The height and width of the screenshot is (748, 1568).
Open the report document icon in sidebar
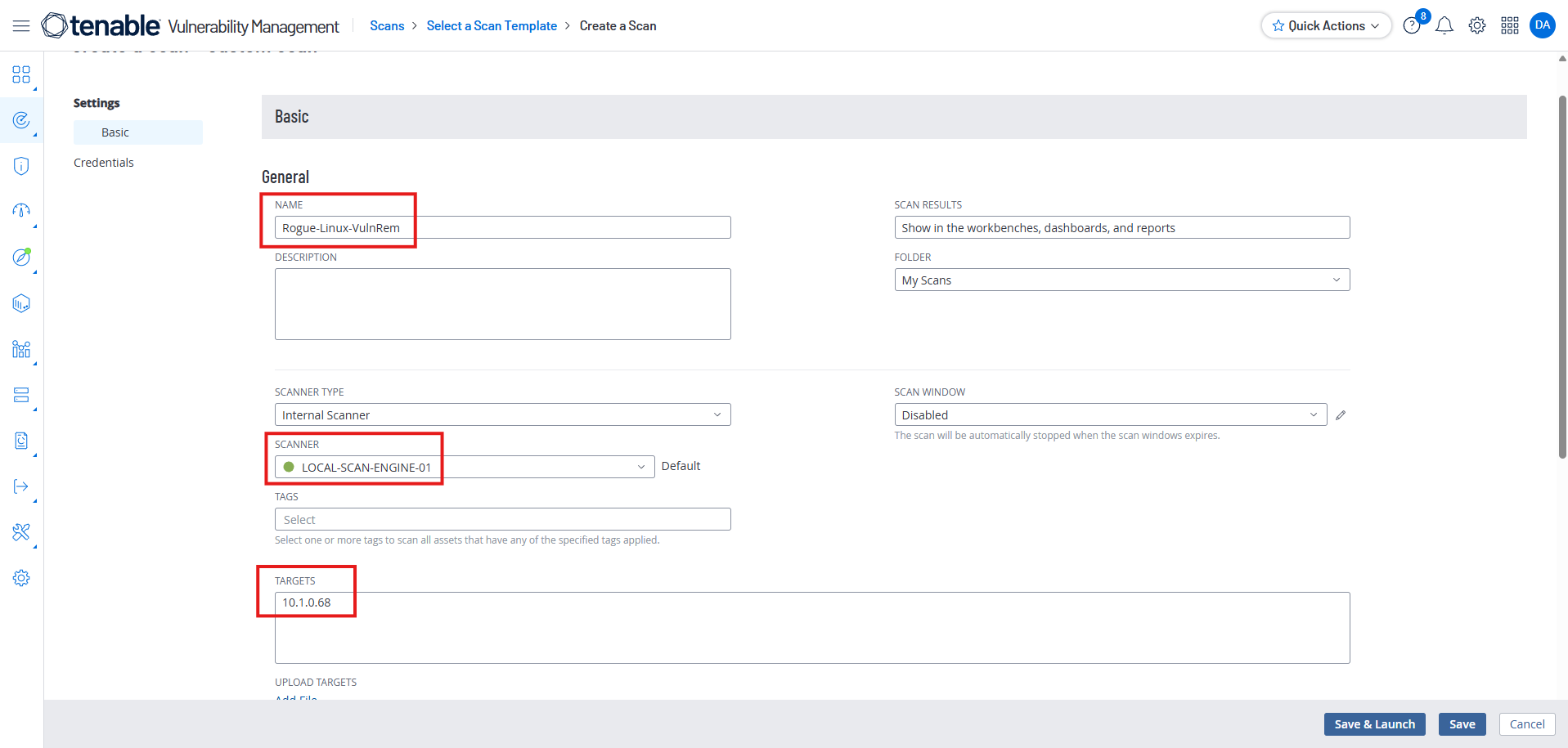click(21, 441)
